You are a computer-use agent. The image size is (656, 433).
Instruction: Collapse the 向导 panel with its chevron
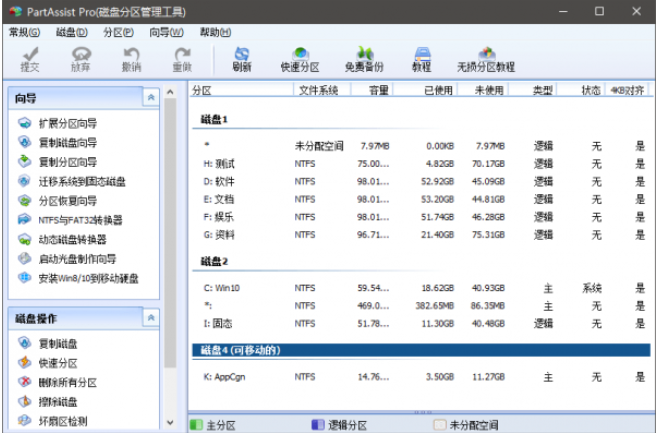pos(151,97)
